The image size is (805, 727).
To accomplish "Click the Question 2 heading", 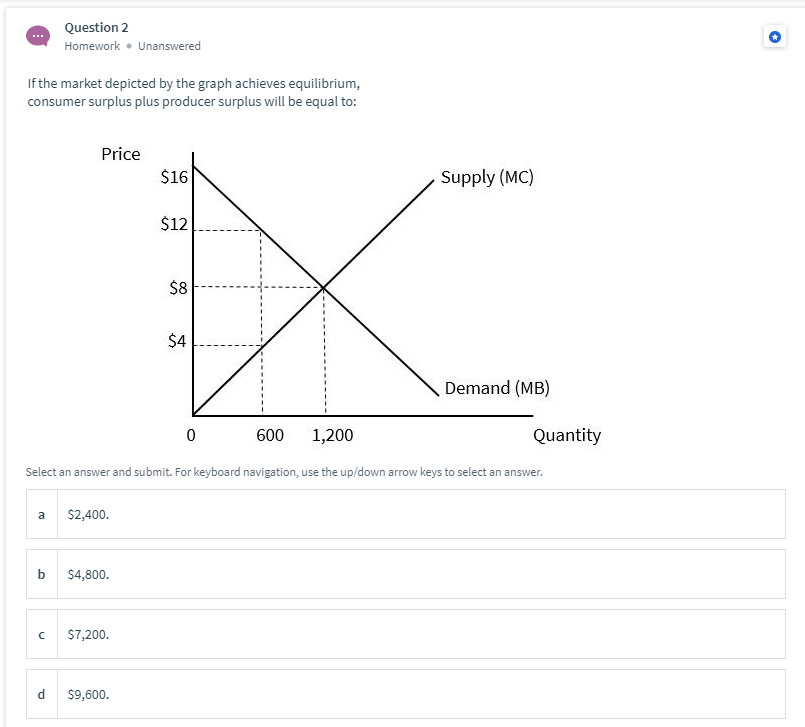I will (x=96, y=27).
